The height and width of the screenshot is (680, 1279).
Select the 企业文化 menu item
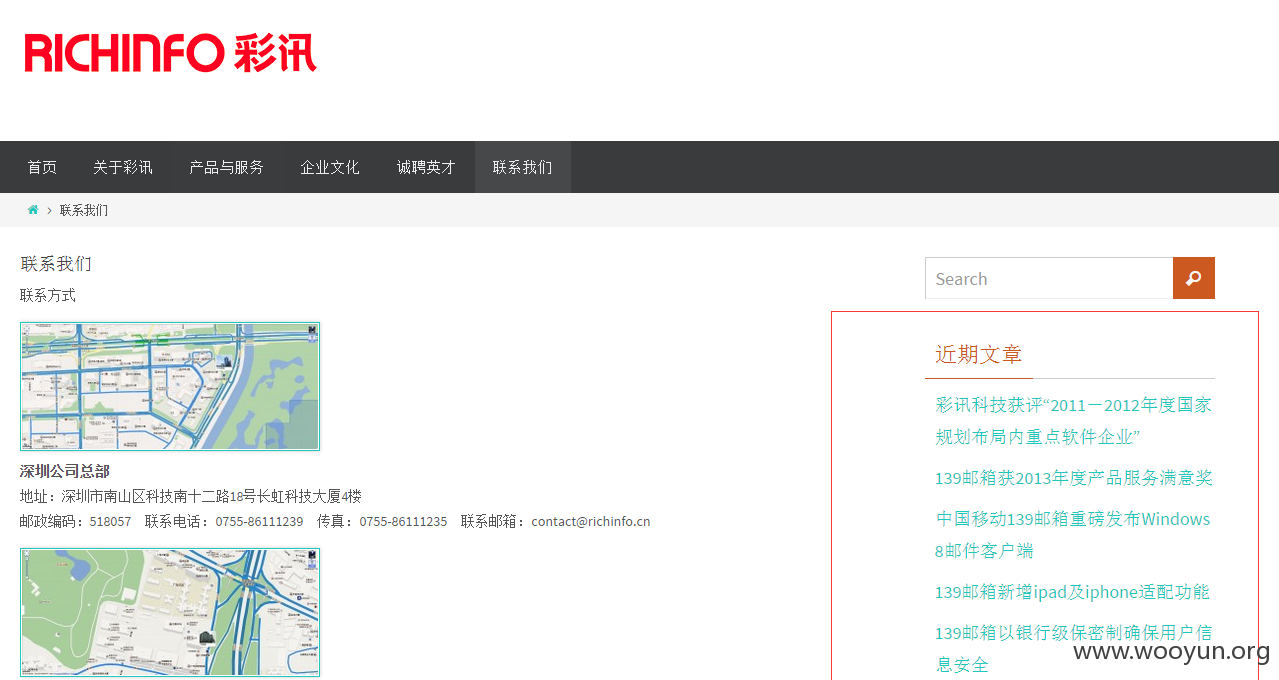click(x=330, y=167)
